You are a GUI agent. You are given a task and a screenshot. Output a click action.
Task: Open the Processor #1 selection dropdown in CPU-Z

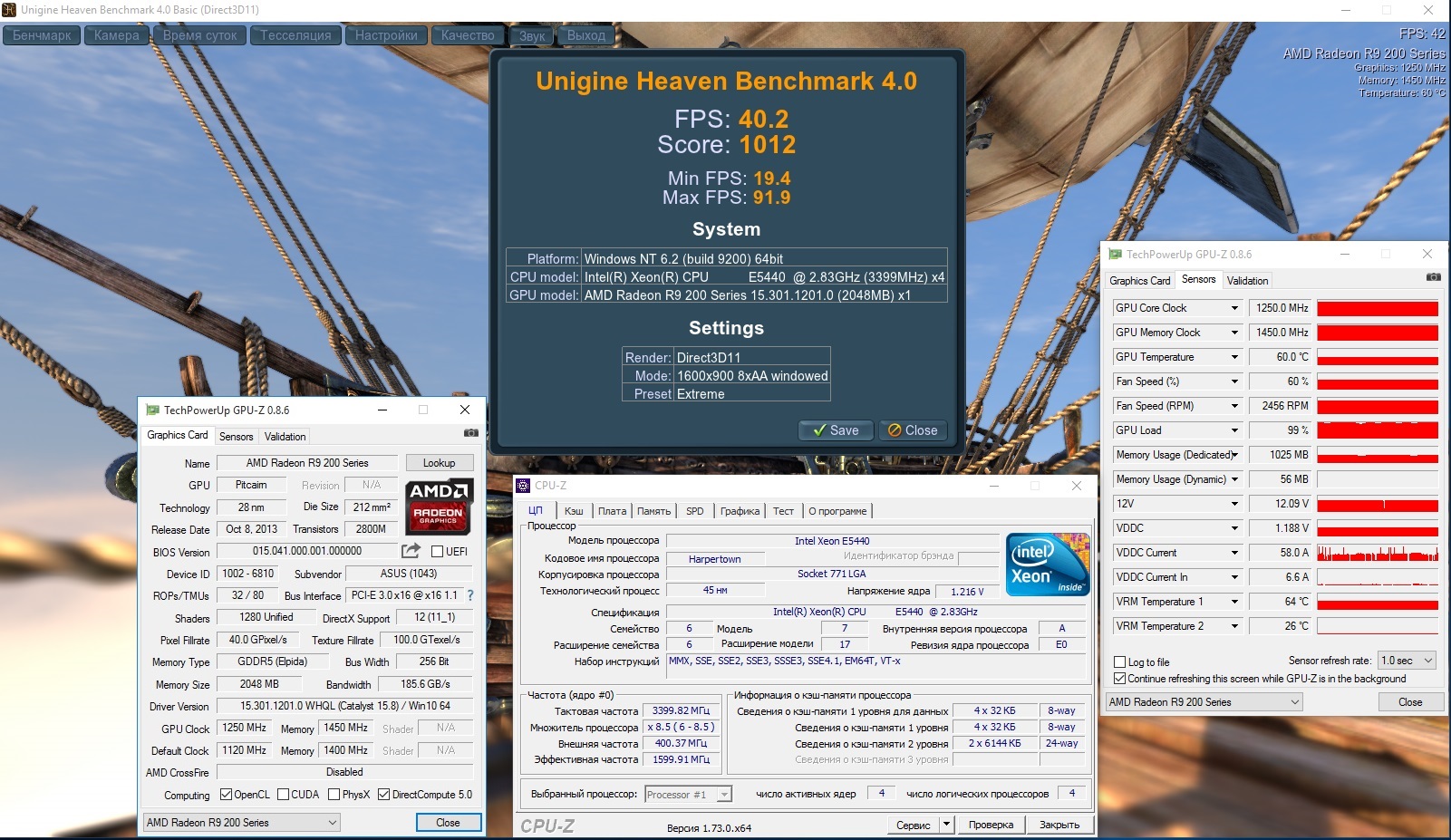(689, 795)
